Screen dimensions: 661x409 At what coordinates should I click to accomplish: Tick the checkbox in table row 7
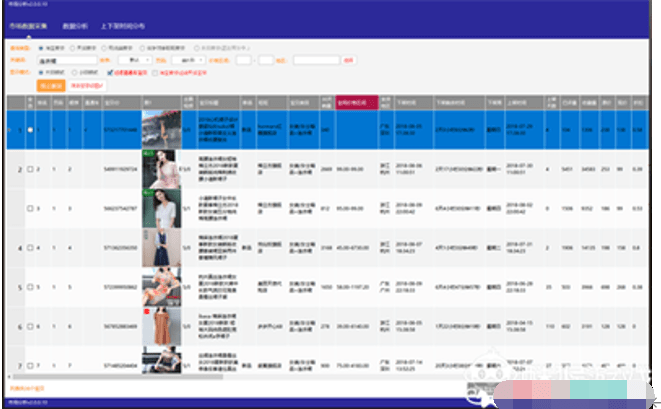pyautogui.click(x=30, y=366)
